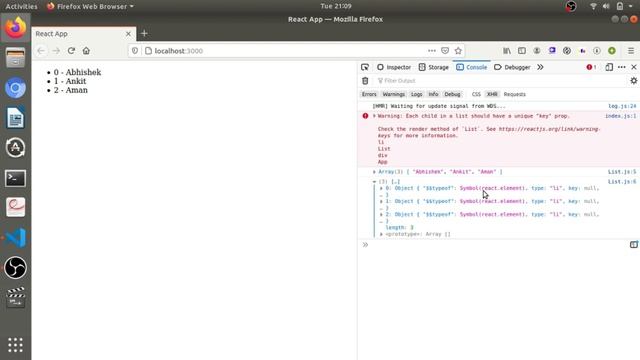Open the Firefox hamburger menu
The height and width of the screenshot is (360, 640).
click(631, 51)
